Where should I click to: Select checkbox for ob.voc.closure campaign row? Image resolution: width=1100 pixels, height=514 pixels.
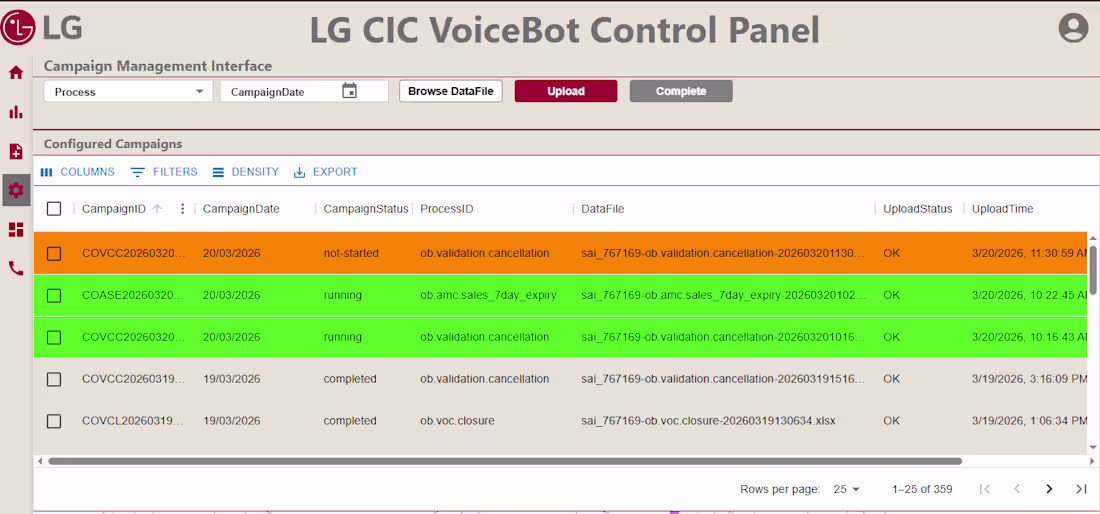pyautogui.click(x=54, y=421)
